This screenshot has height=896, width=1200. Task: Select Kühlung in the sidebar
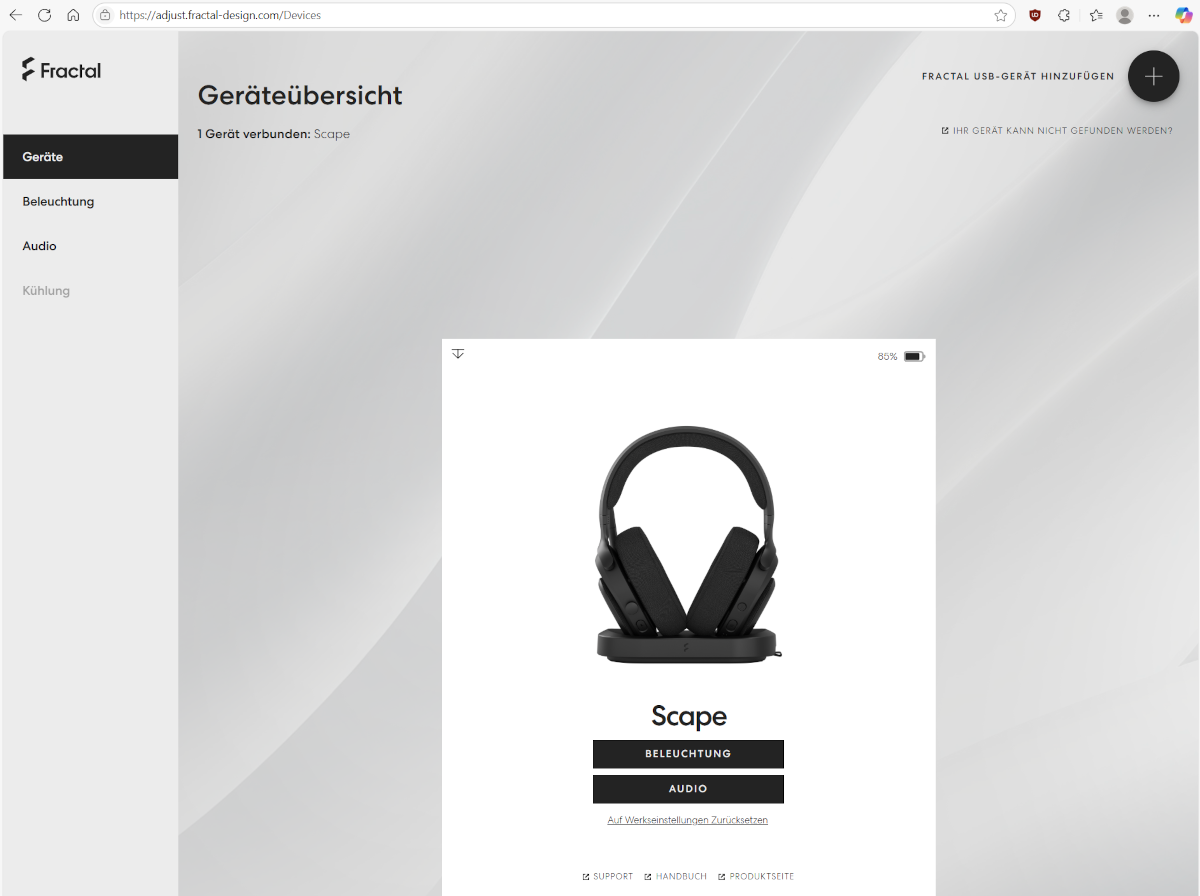tap(90, 291)
